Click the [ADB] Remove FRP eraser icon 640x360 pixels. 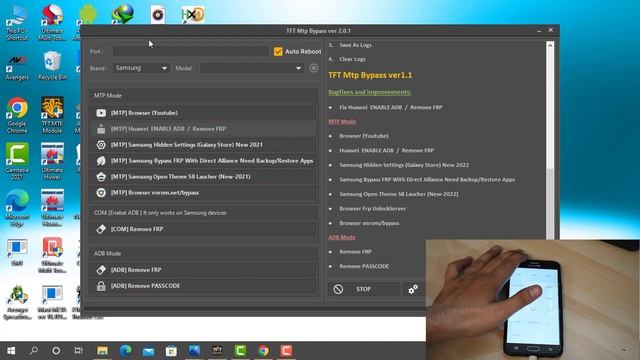coord(101,270)
